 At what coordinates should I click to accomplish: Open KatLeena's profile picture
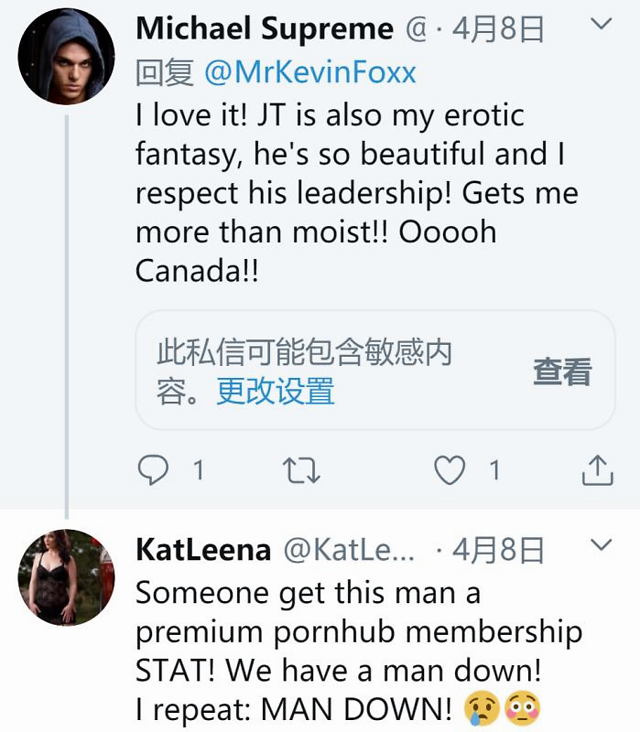66,577
